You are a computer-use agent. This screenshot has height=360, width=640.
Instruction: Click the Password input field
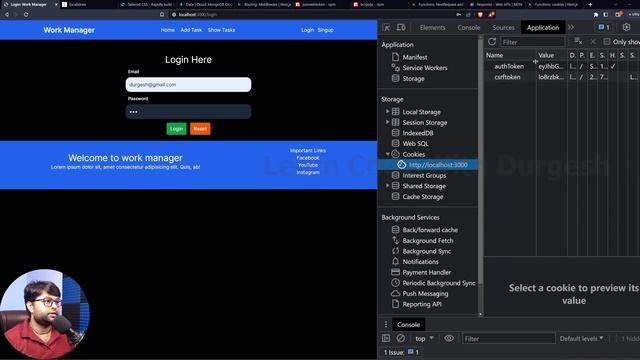188,111
